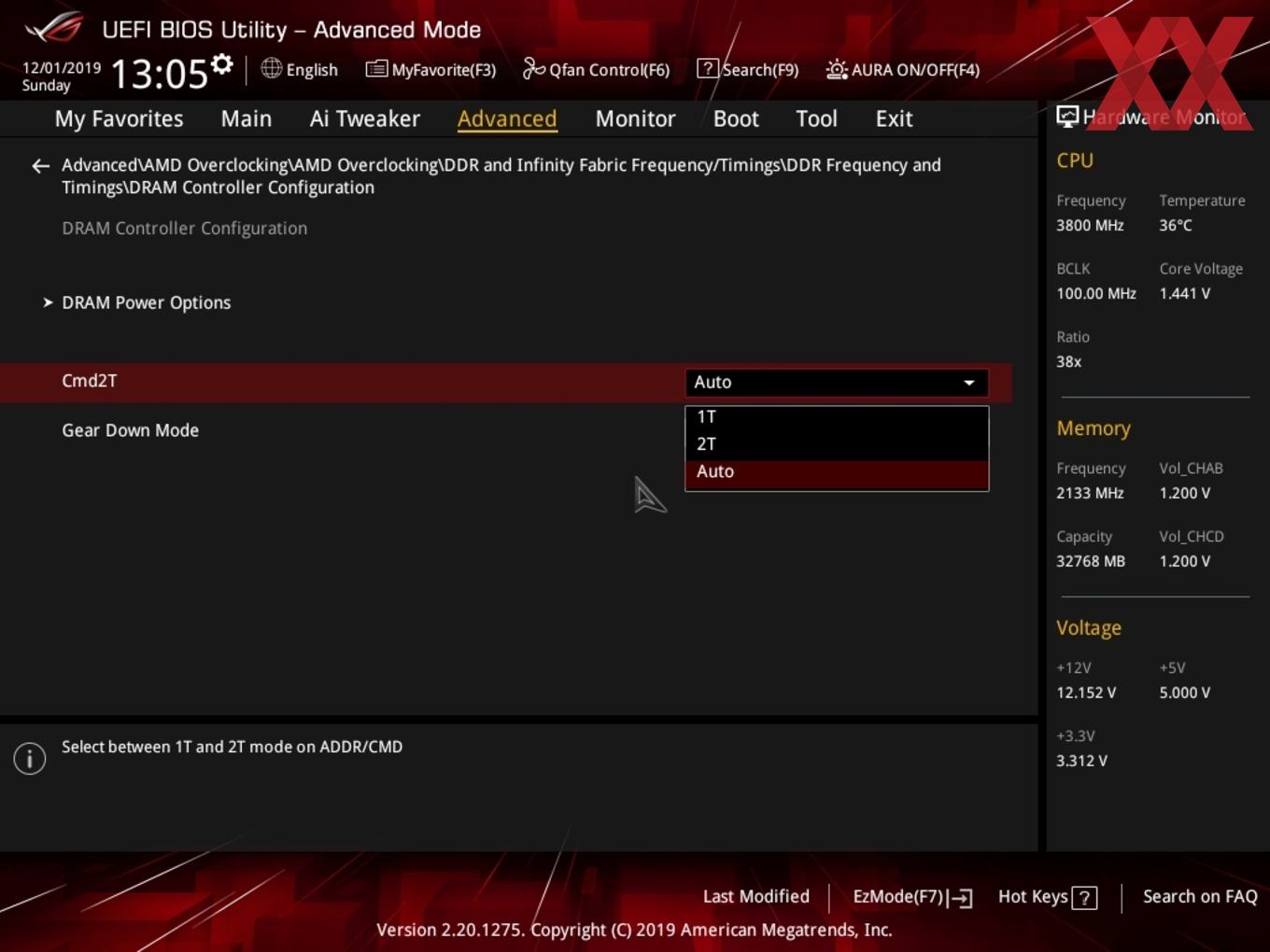This screenshot has width=1270, height=952.
Task: Switch to the Ai Tweaker tab
Action: point(365,119)
